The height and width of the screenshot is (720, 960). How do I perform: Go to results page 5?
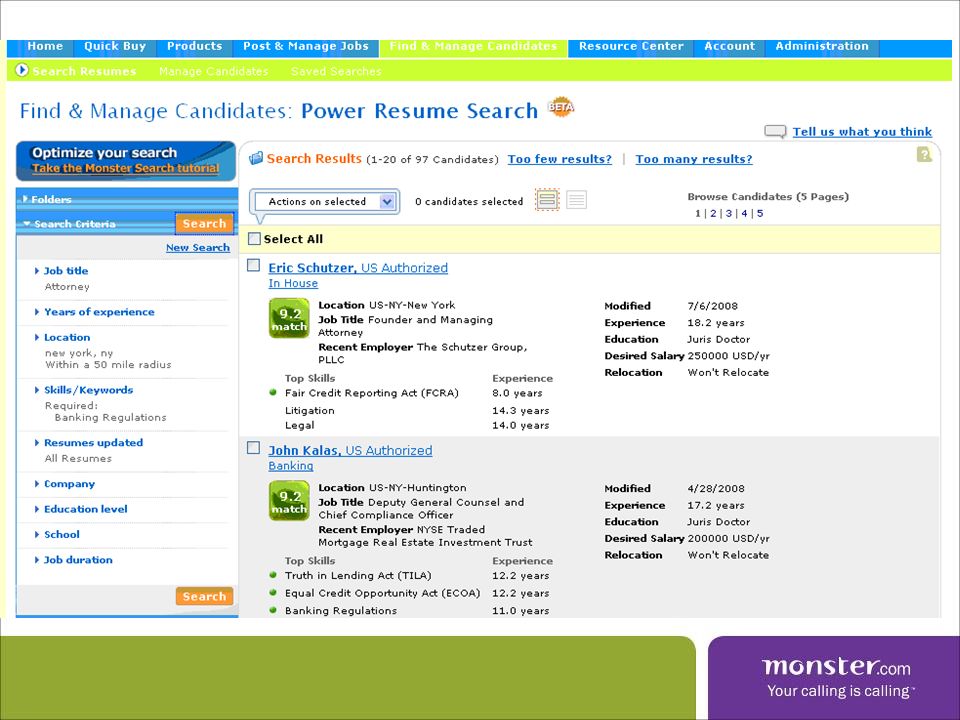pos(760,214)
